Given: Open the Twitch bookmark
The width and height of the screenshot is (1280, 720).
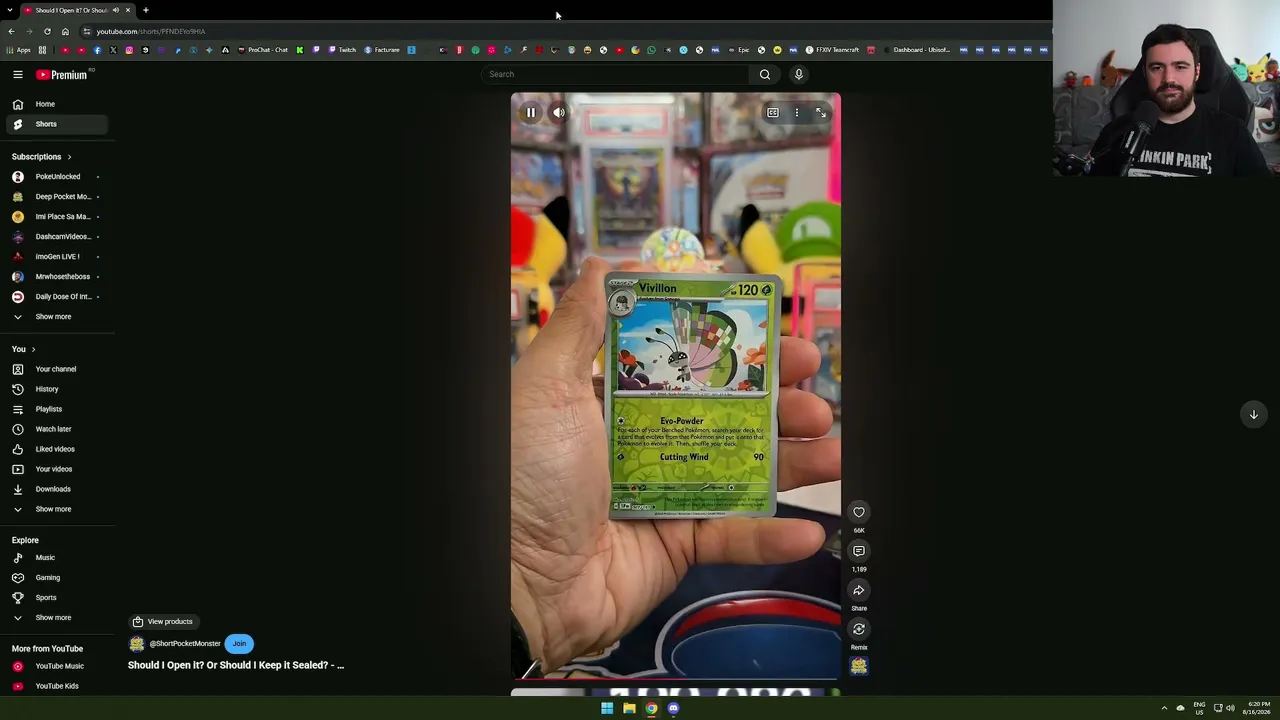Looking at the screenshot, I should click(341, 50).
